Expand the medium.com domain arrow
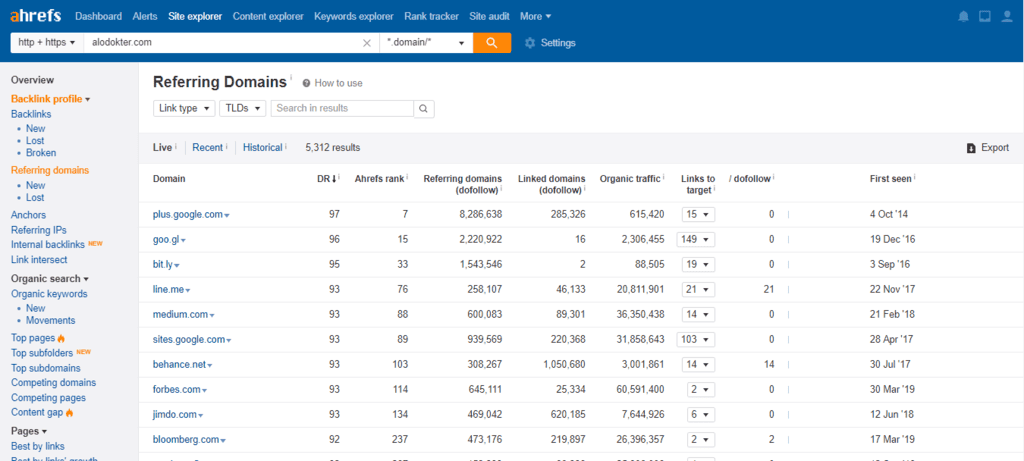 click(x=212, y=315)
